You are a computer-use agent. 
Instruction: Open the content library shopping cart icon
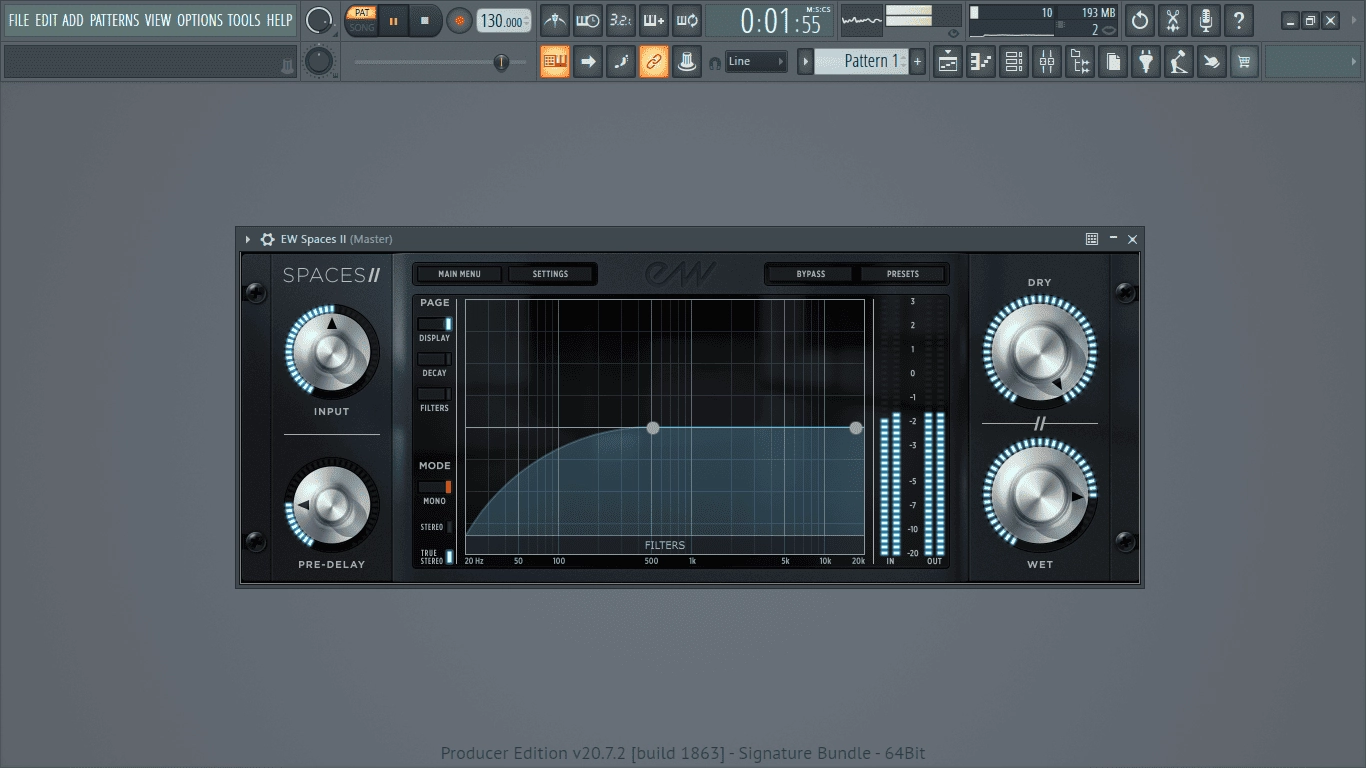click(x=1245, y=62)
